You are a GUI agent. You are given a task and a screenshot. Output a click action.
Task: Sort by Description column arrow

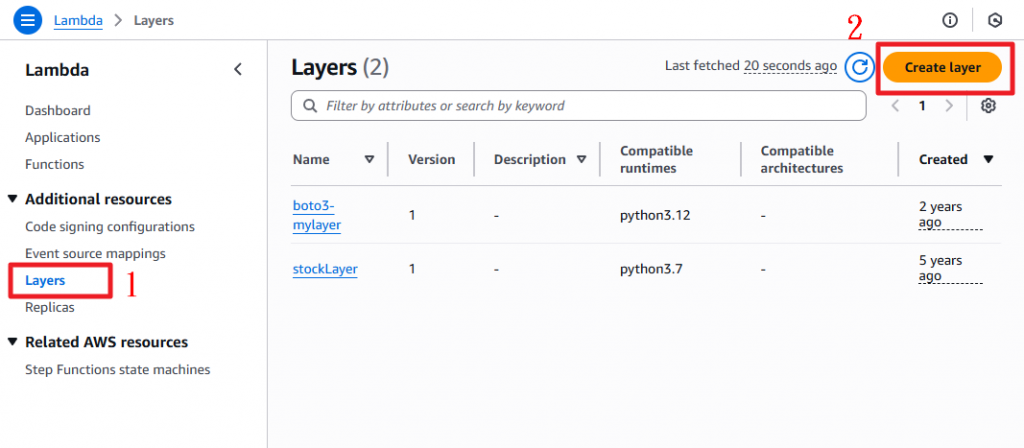tap(579, 159)
